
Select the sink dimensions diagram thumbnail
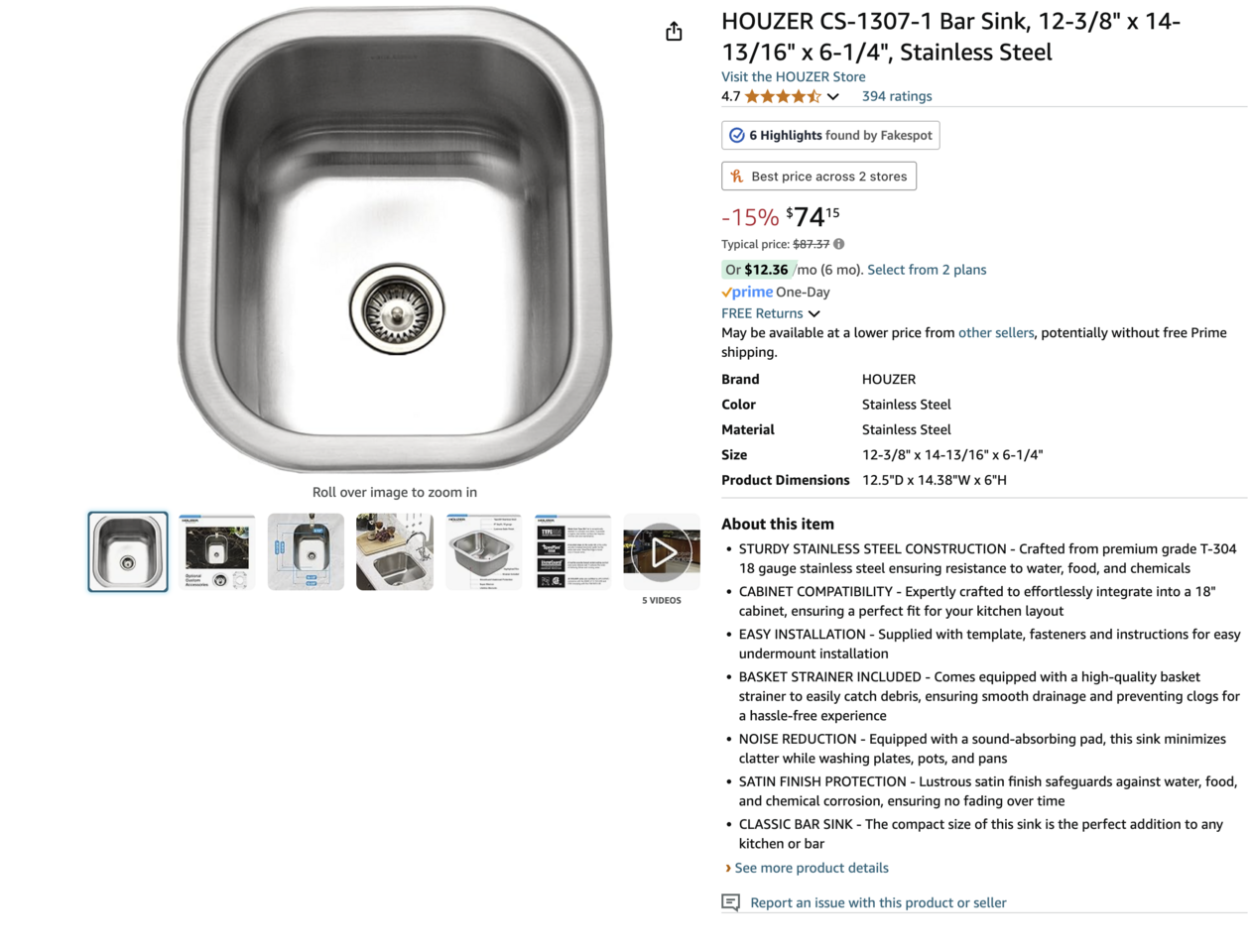click(x=306, y=551)
